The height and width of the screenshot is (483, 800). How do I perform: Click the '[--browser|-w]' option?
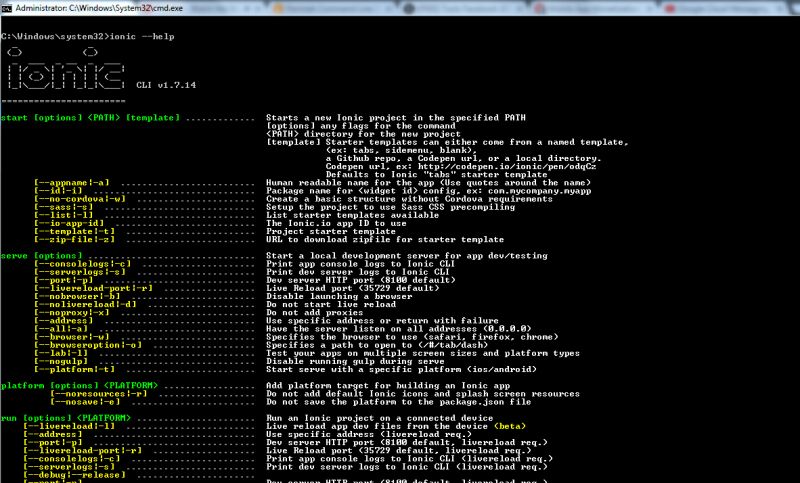72,337
